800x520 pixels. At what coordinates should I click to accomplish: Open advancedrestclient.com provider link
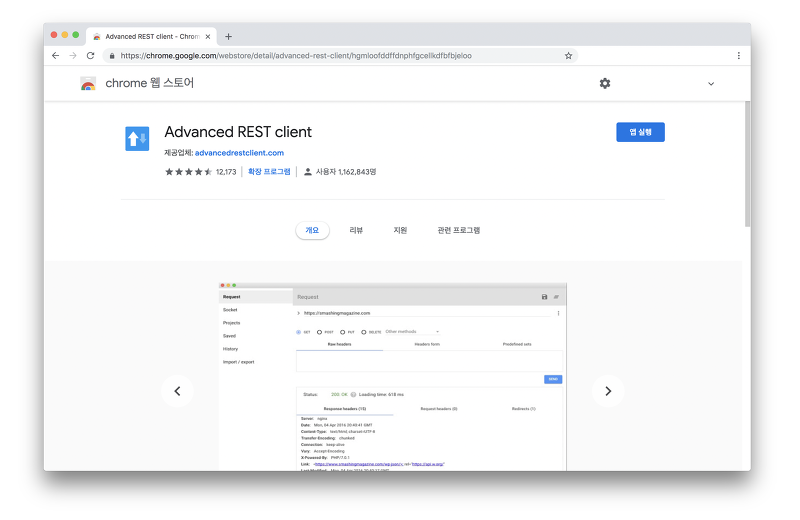(x=239, y=153)
